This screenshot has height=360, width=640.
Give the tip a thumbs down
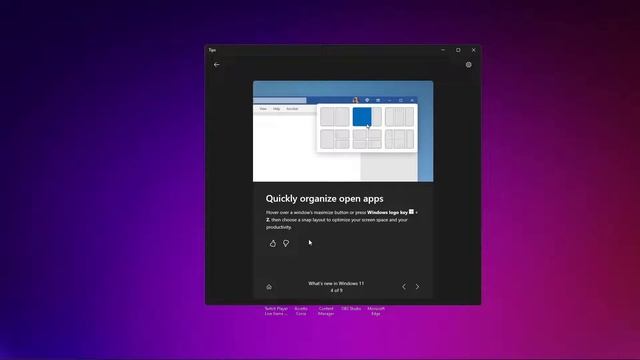(286, 243)
